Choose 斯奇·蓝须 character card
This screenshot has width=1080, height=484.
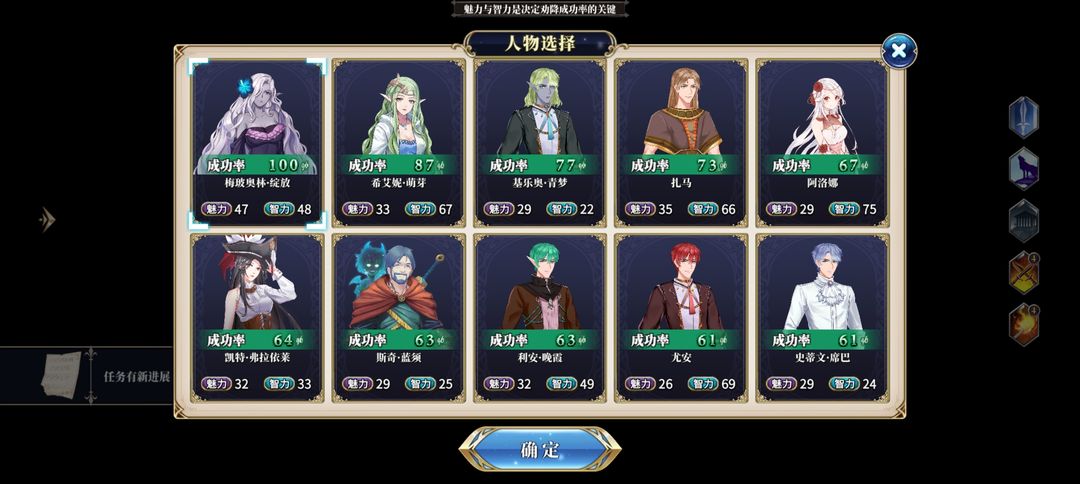pos(398,318)
